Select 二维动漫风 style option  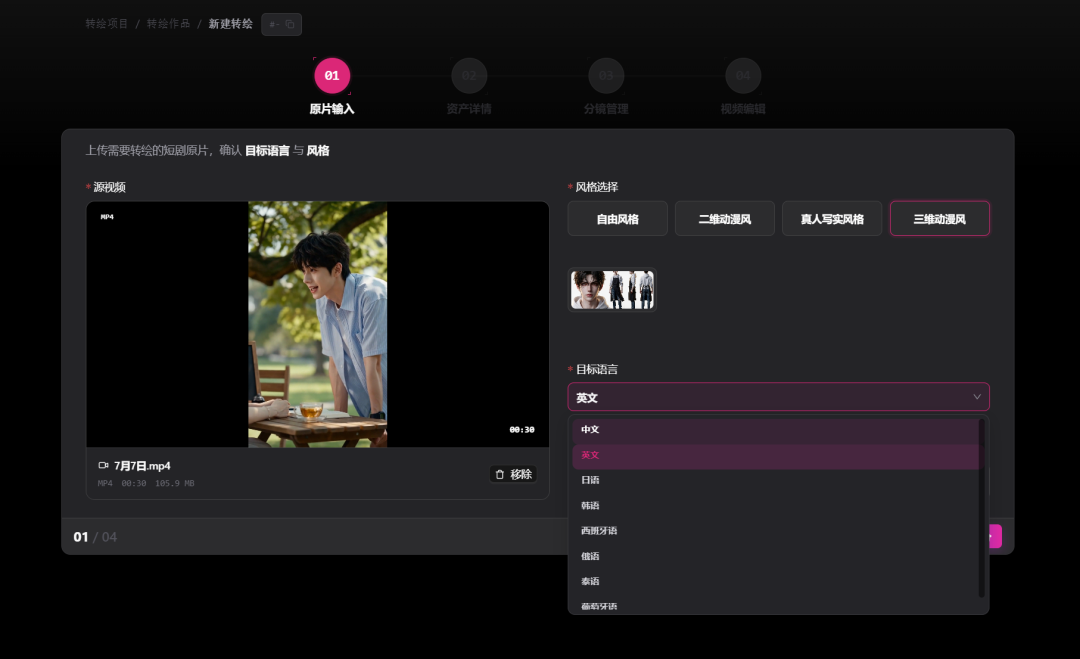pyautogui.click(x=725, y=219)
